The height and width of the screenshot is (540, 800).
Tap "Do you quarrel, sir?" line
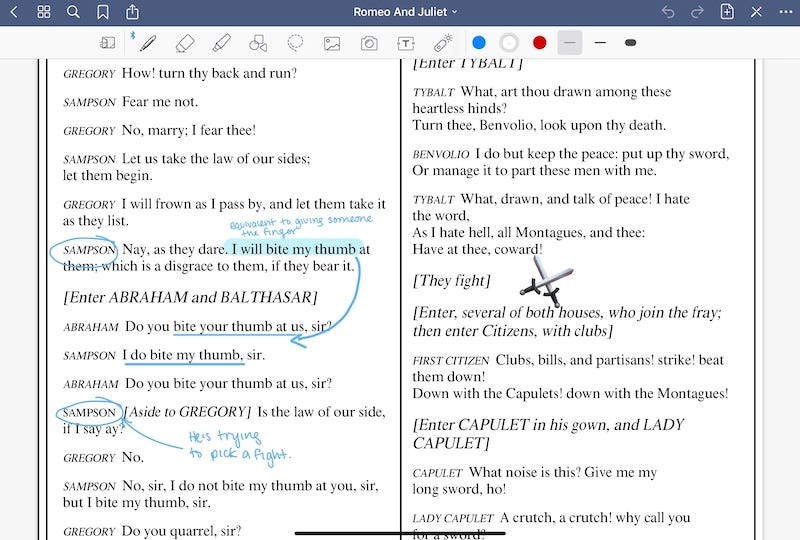181,531
